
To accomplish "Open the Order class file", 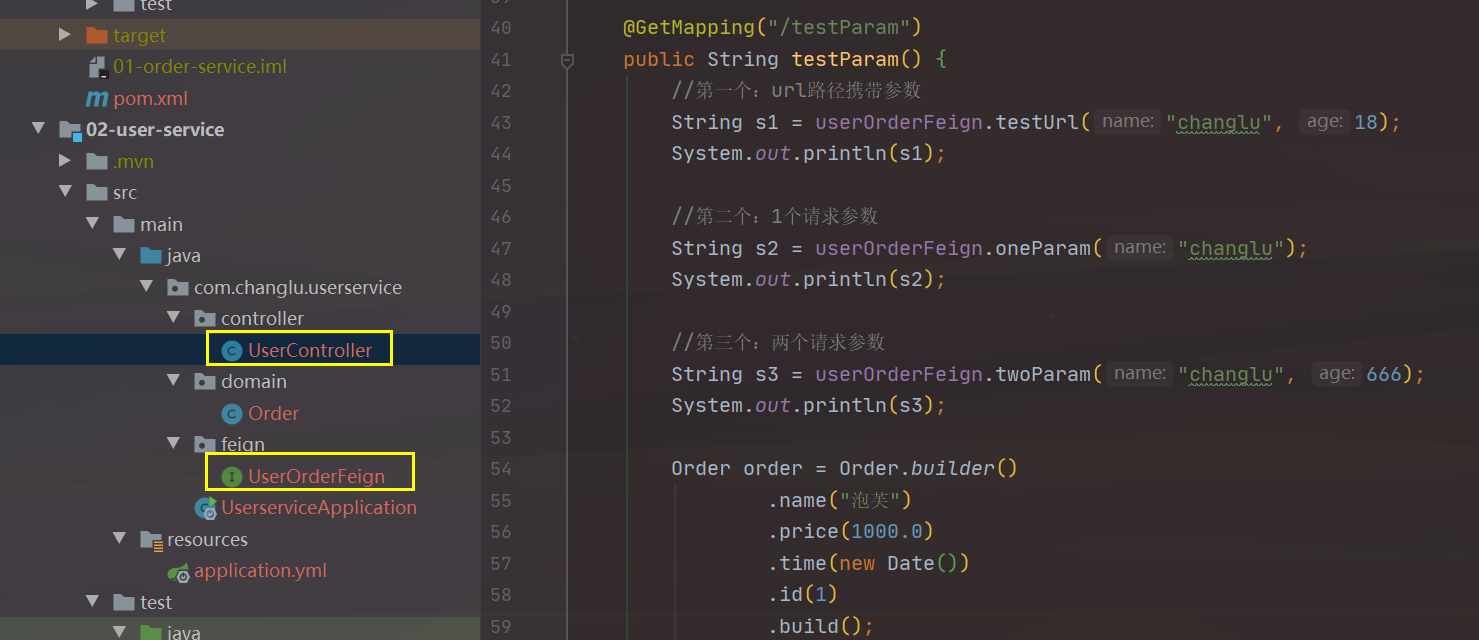I will 274,413.
